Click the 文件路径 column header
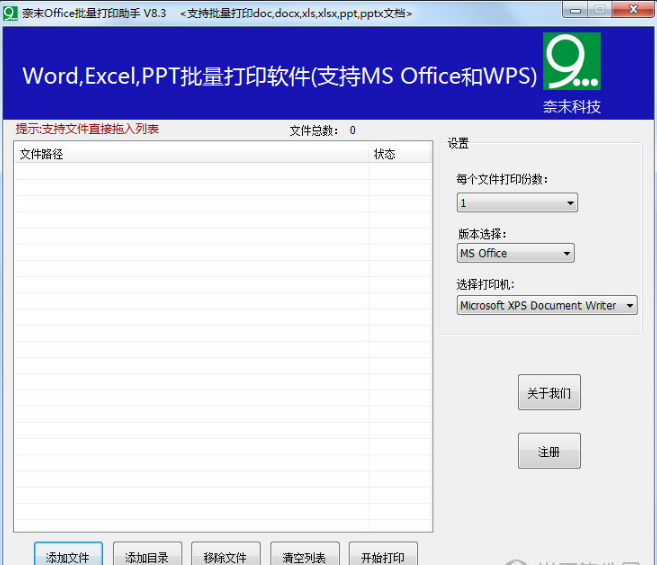This screenshot has width=657, height=565. pos(191,154)
